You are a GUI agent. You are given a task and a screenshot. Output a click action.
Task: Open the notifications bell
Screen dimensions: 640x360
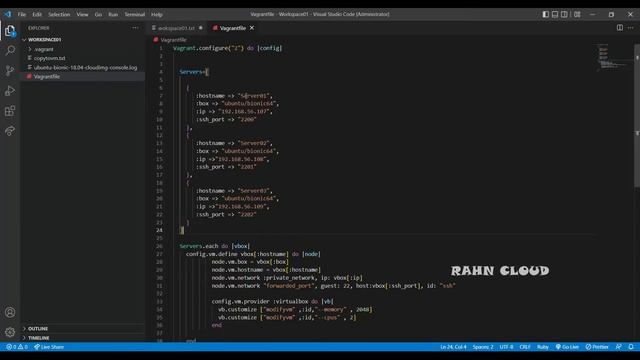point(631,347)
